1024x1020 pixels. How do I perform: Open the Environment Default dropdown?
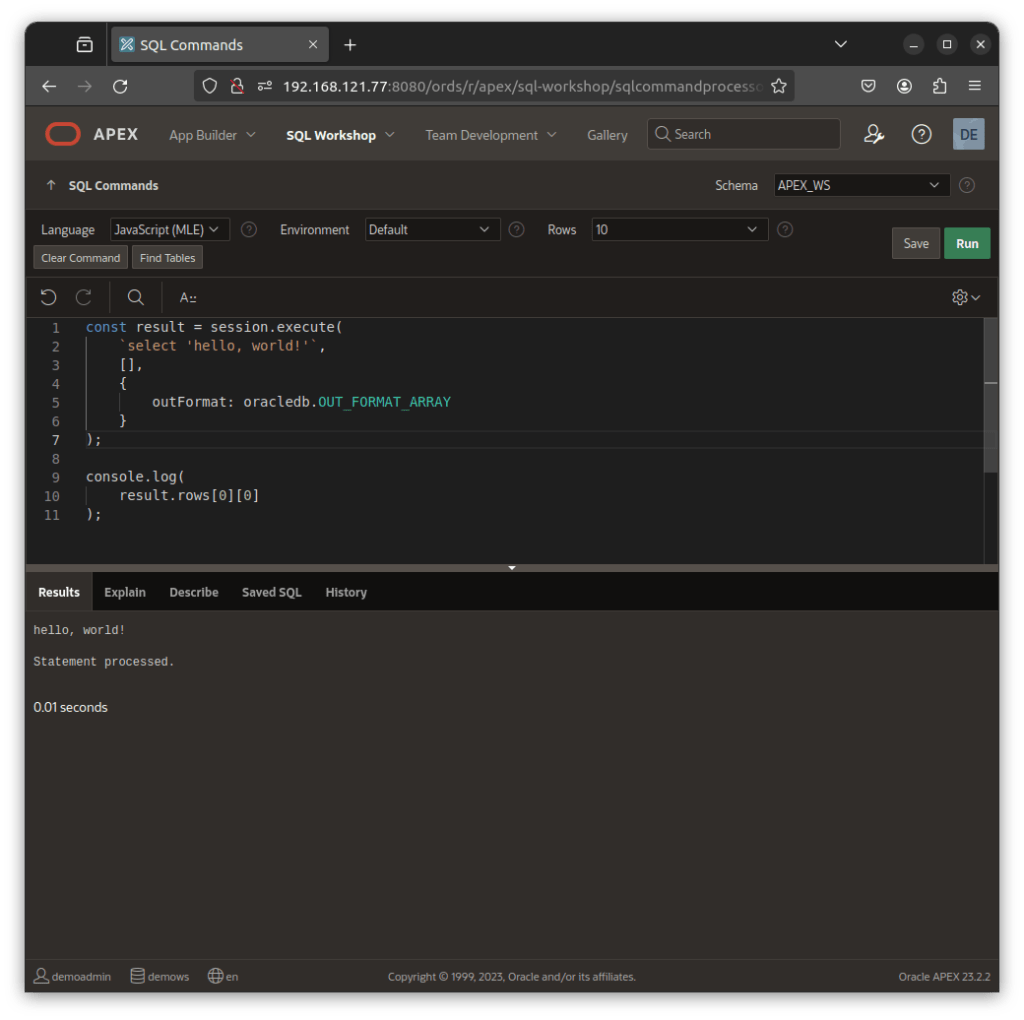pos(432,230)
